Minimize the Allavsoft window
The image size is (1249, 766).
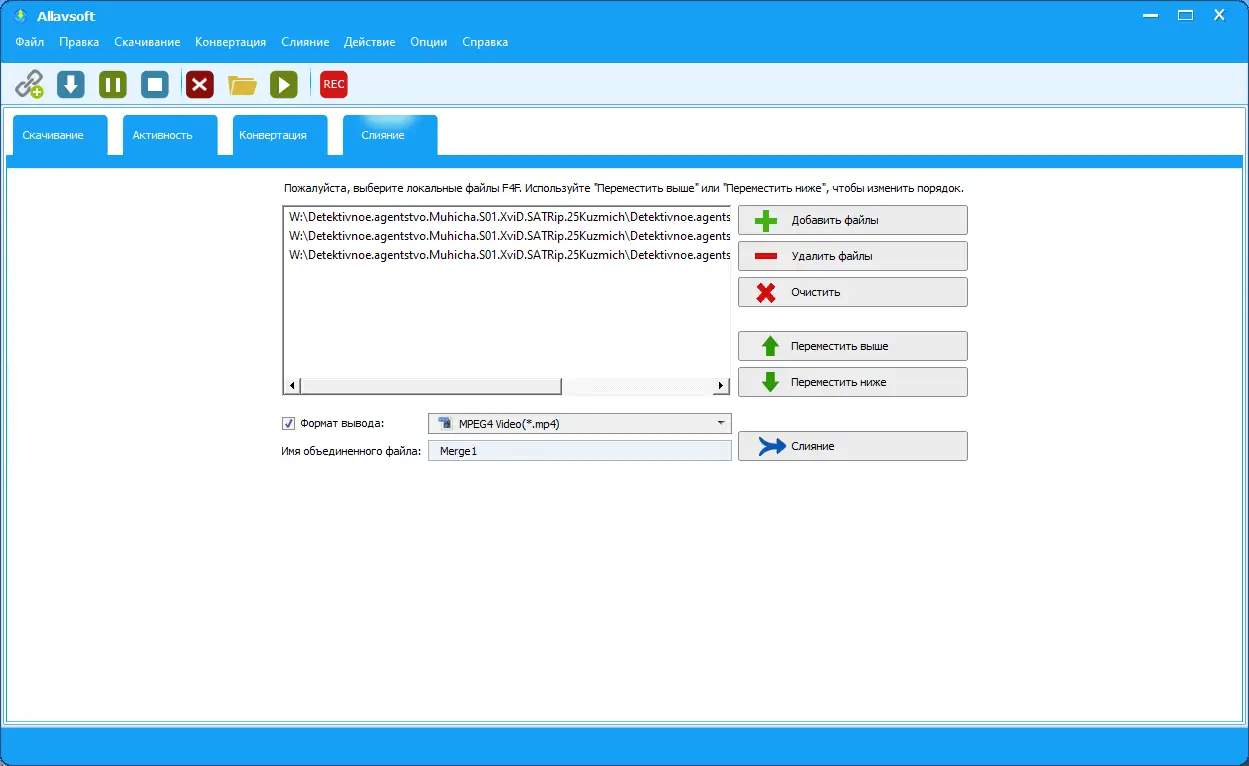(1151, 15)
